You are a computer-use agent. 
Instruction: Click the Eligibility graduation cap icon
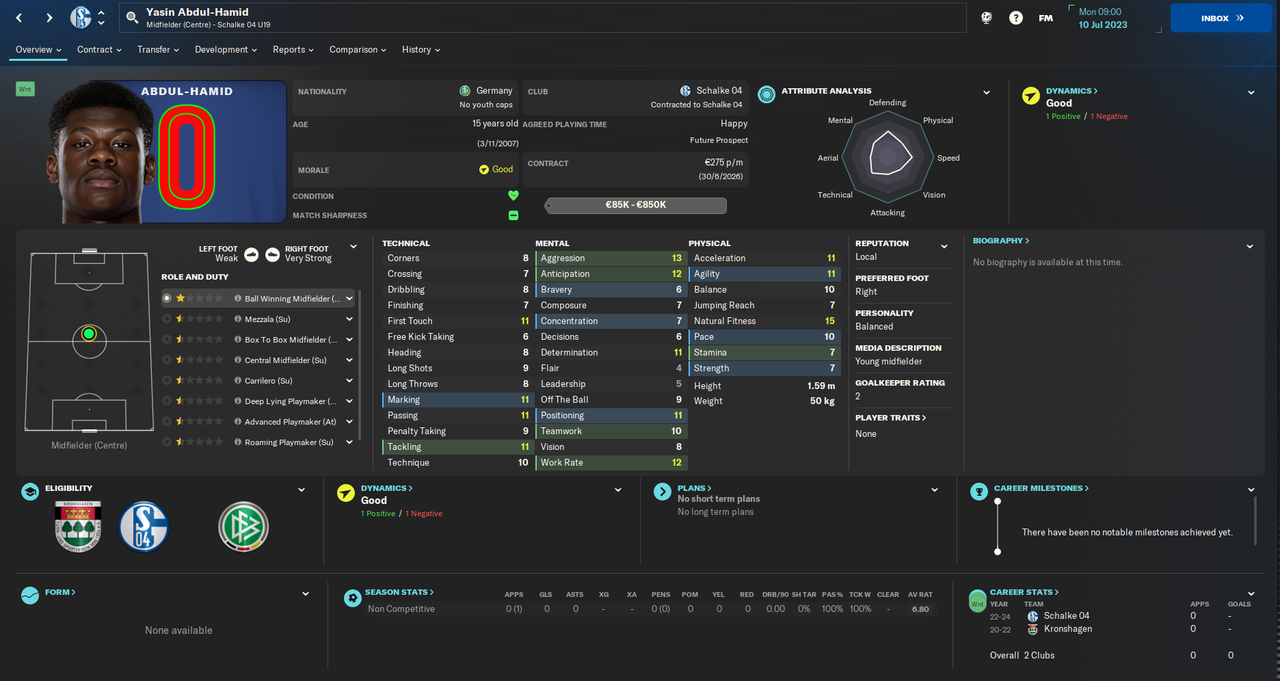click(x=30, y=492)
